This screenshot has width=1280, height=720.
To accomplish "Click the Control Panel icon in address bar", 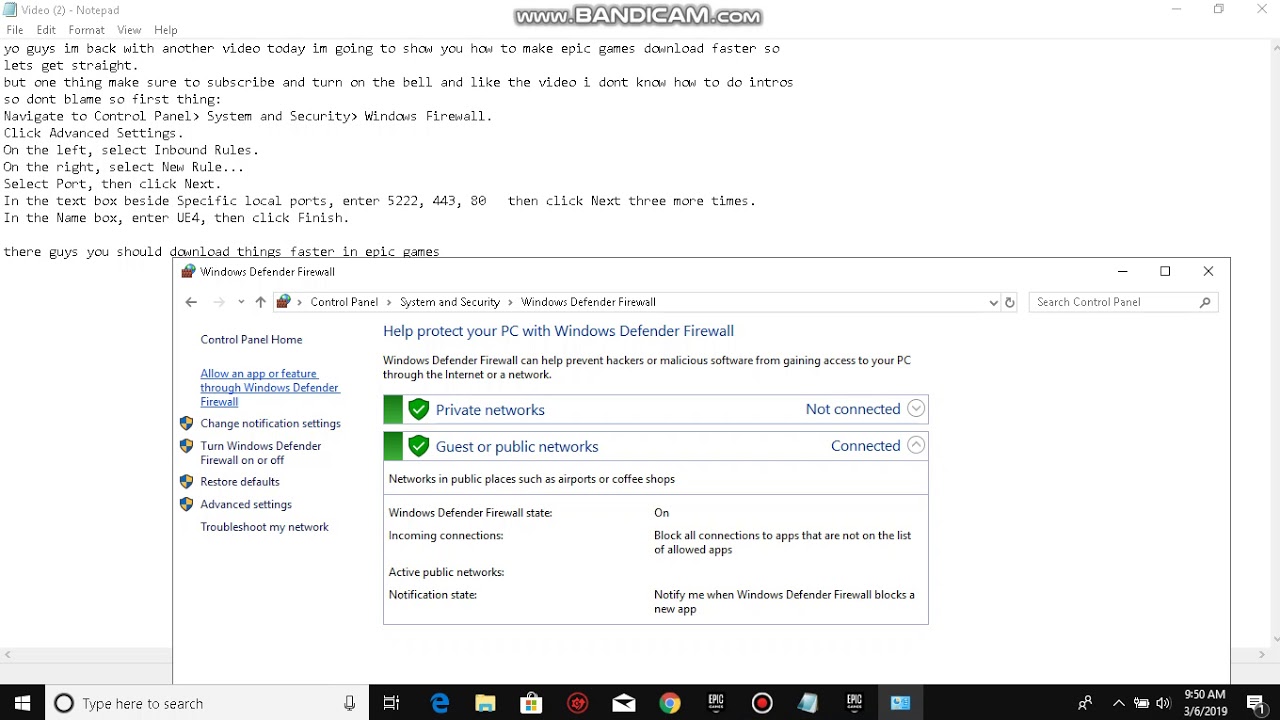I will coord(284,302).
